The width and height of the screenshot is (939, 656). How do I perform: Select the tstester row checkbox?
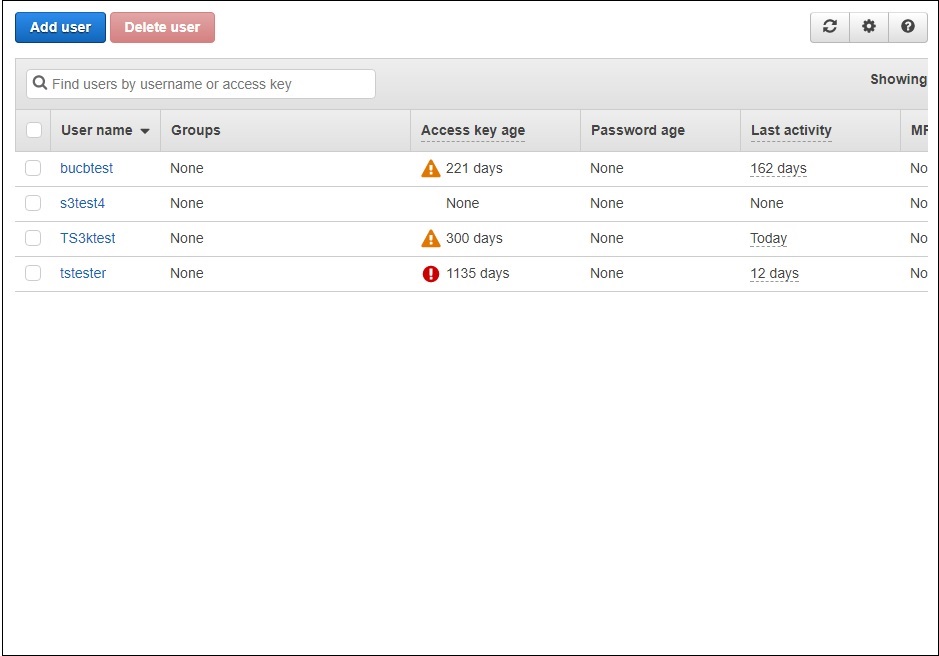click(33, 273)
